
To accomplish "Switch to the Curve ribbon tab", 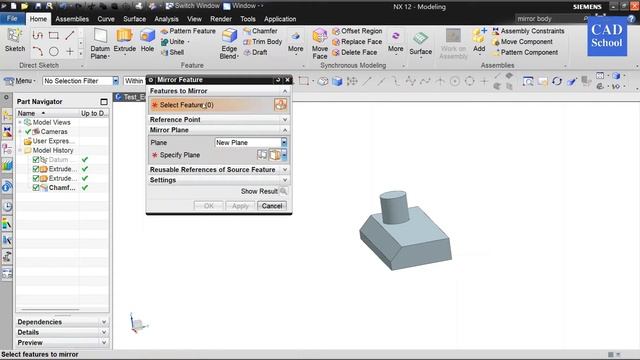I will coord(106,19).
